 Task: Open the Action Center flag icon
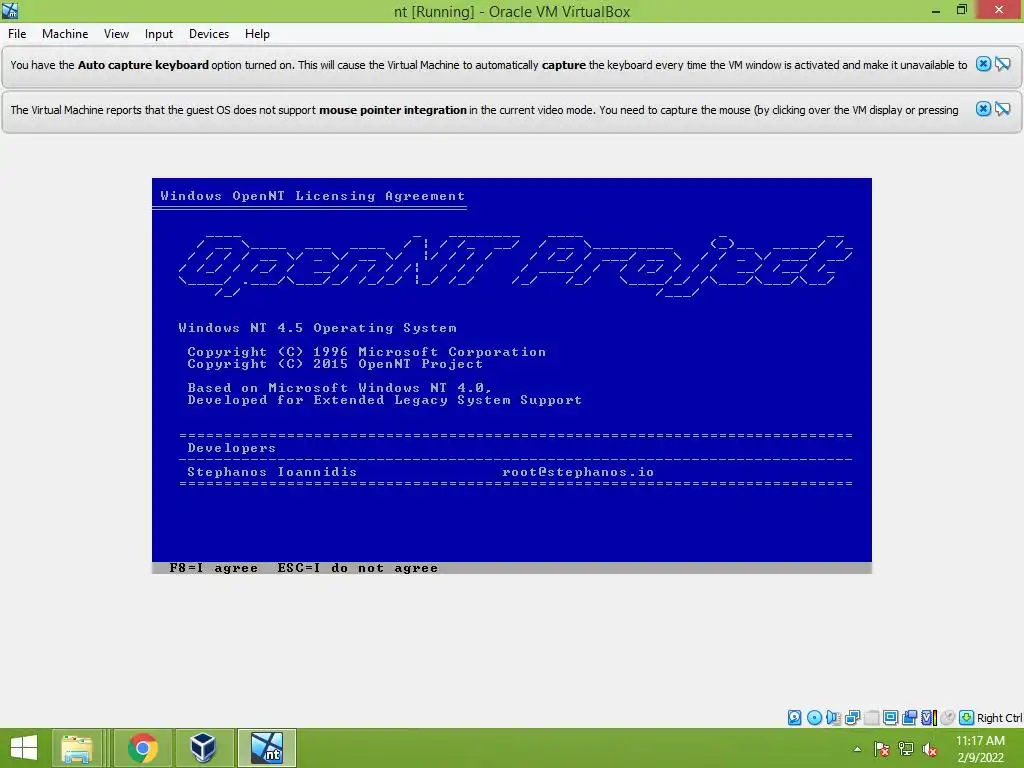coord(882,749)
